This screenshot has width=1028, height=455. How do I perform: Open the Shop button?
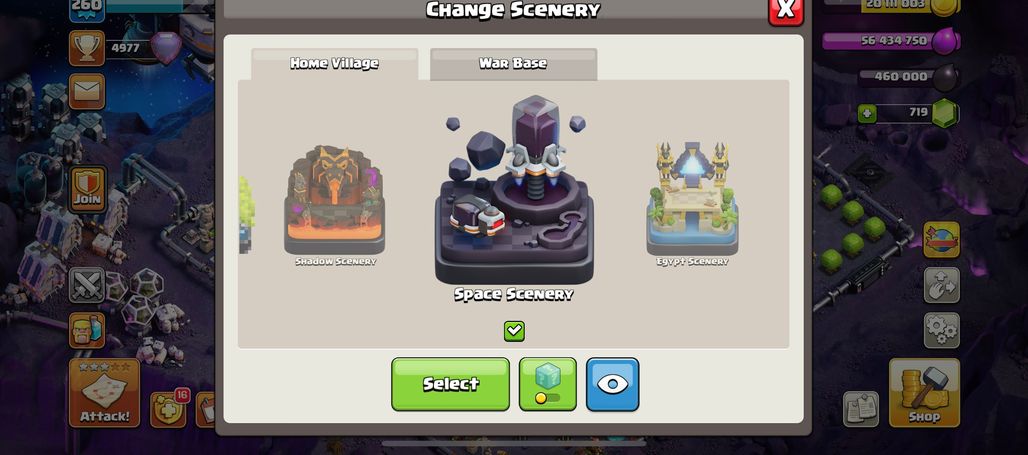pos(924,392)
